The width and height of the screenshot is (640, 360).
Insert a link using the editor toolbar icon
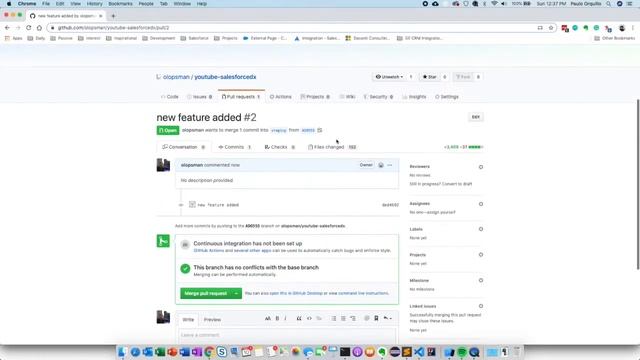(x=319, y=318)
